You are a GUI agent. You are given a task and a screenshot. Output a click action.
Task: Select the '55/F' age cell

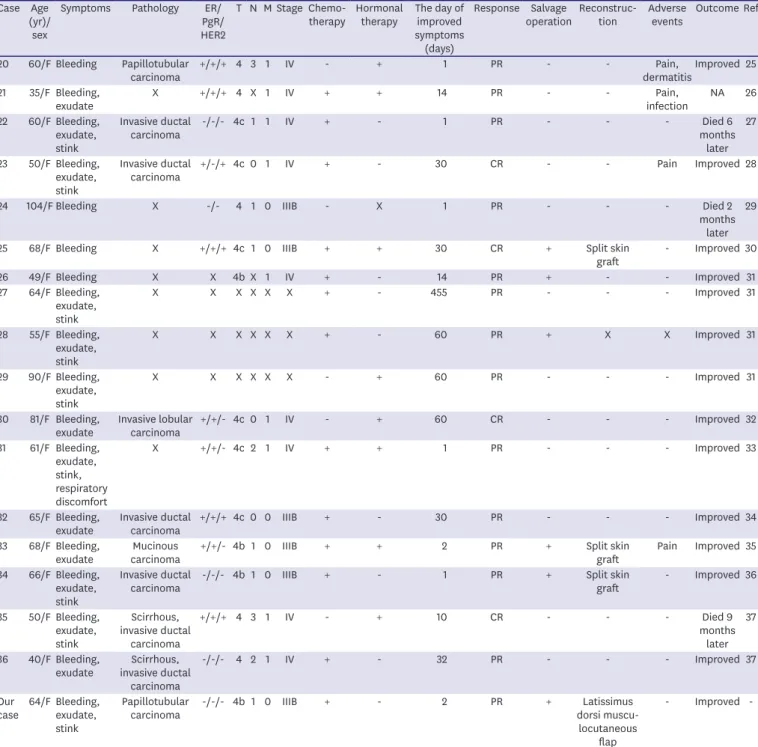[40, 335]
